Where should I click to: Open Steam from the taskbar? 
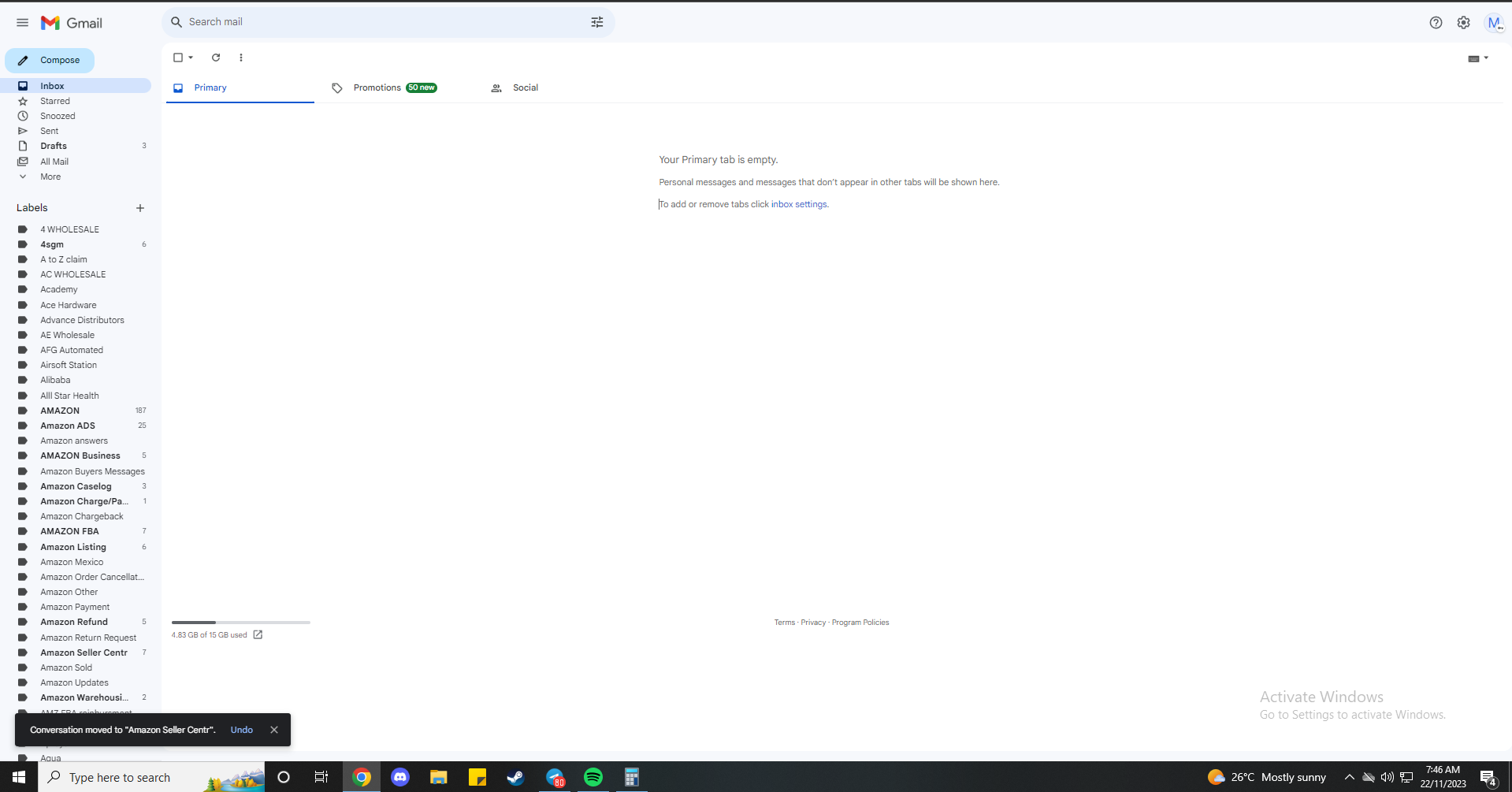click(x=515, y=777)
